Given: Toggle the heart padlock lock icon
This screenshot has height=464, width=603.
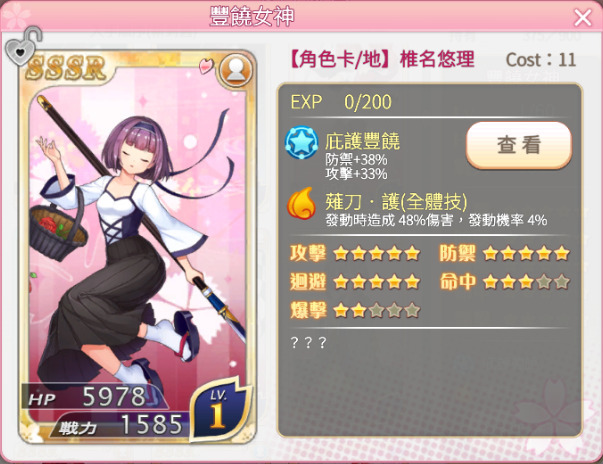Looking at the screenshot, I should (x=23, y=46).
